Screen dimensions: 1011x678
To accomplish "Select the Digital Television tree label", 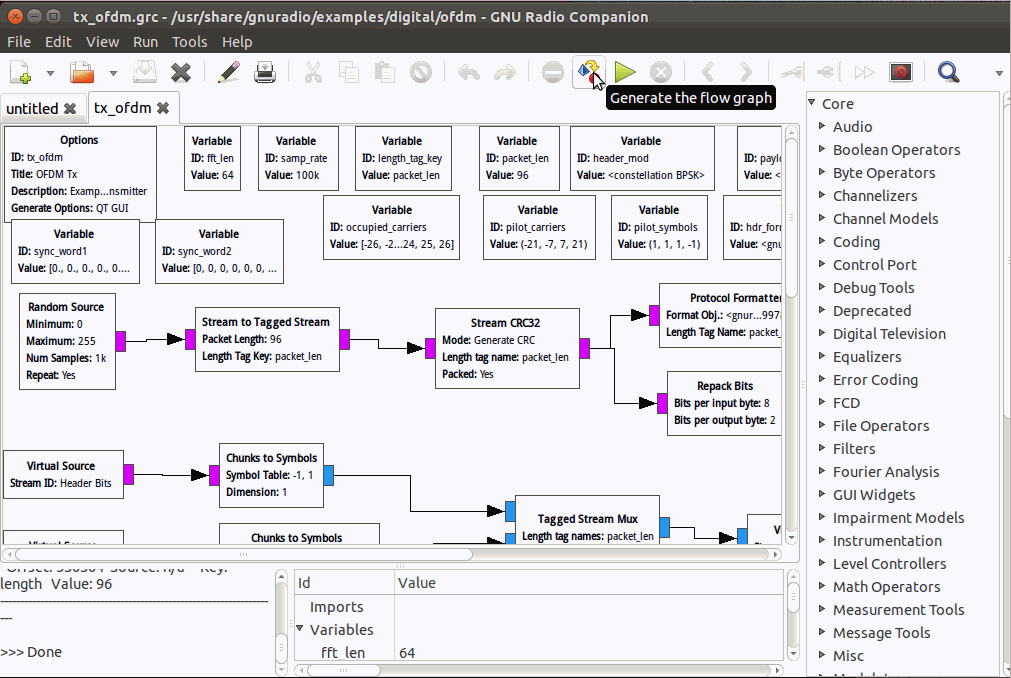I will (x=889, y=334).
